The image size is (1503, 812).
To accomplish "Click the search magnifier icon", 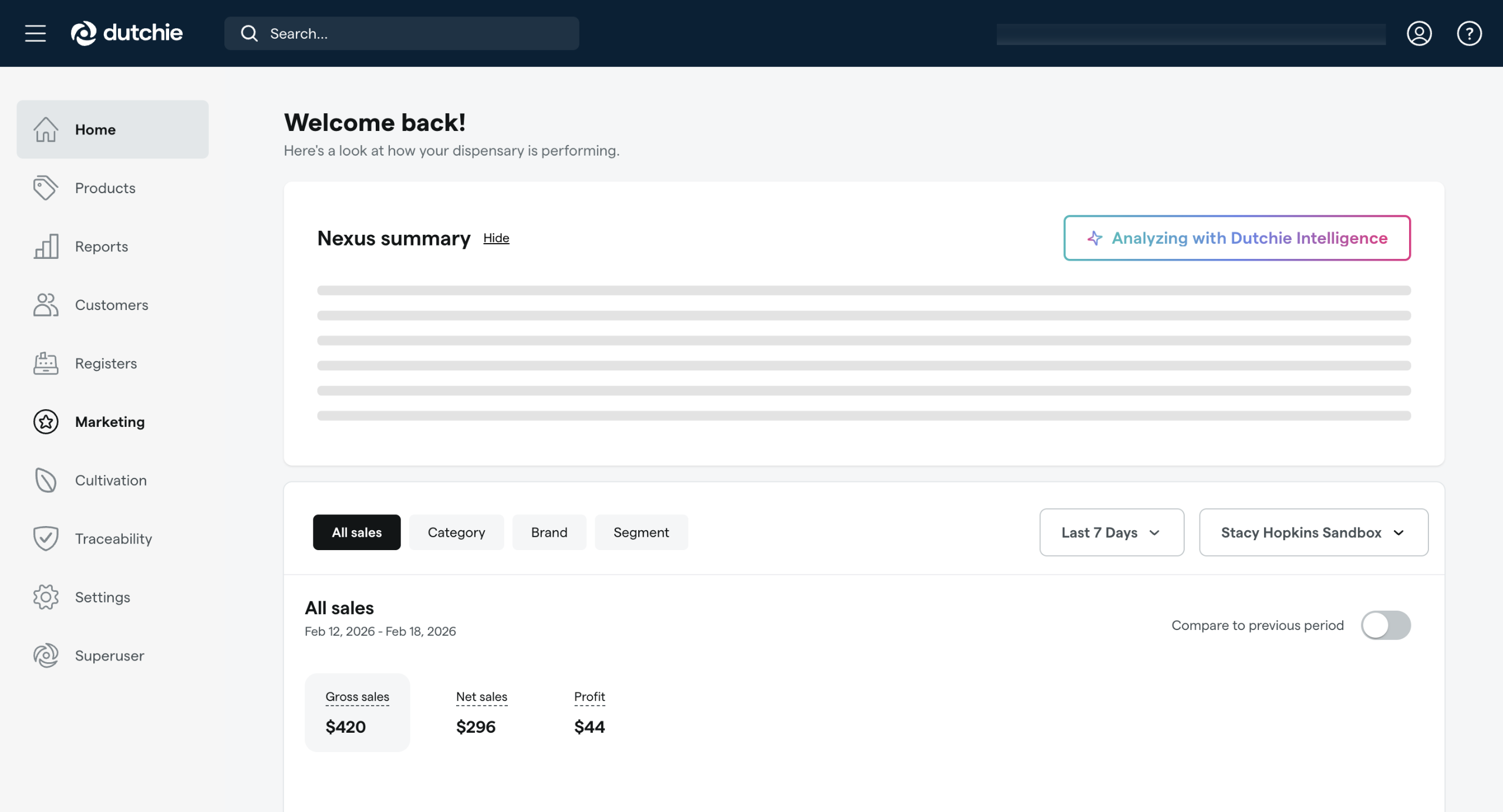I will click(249, 33).
